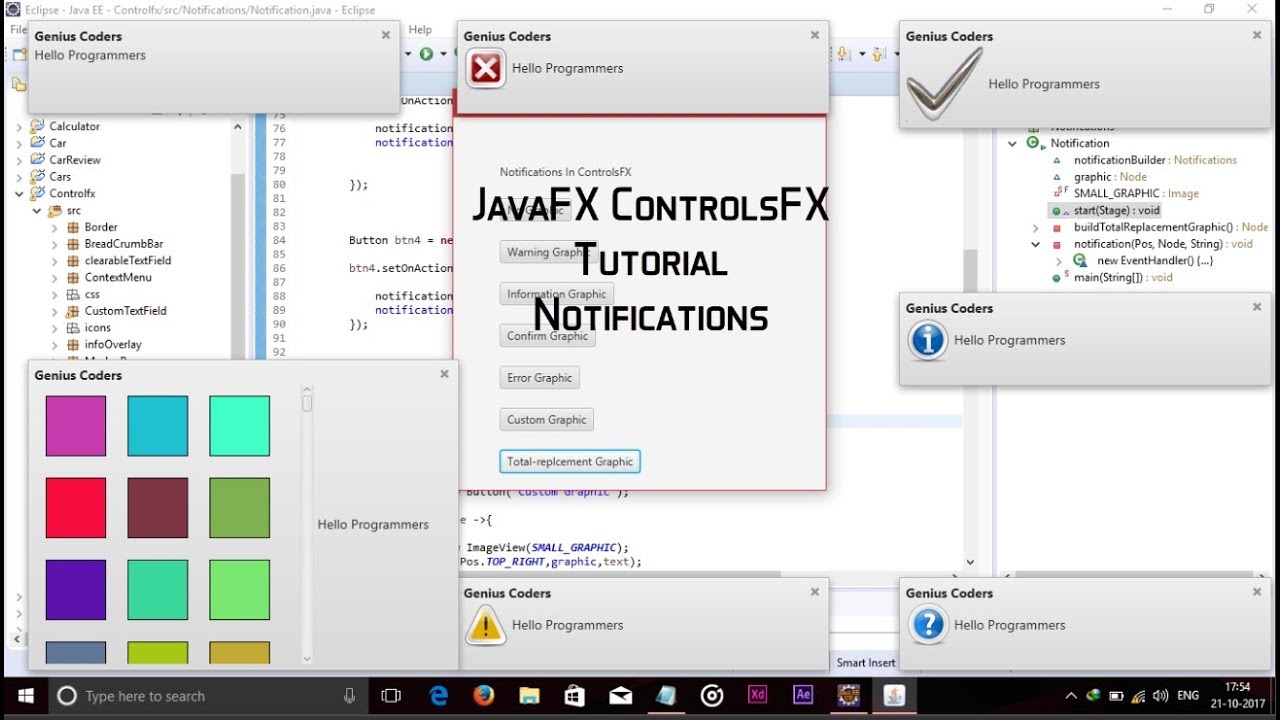Open Adobe XD from the taskbar
Viewport: 1280px width, 720px height.
(x=757, y=696)
